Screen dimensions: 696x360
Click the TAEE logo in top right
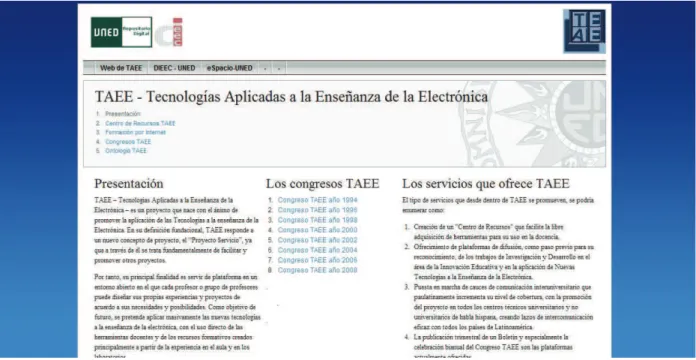(x=584, y=31)
